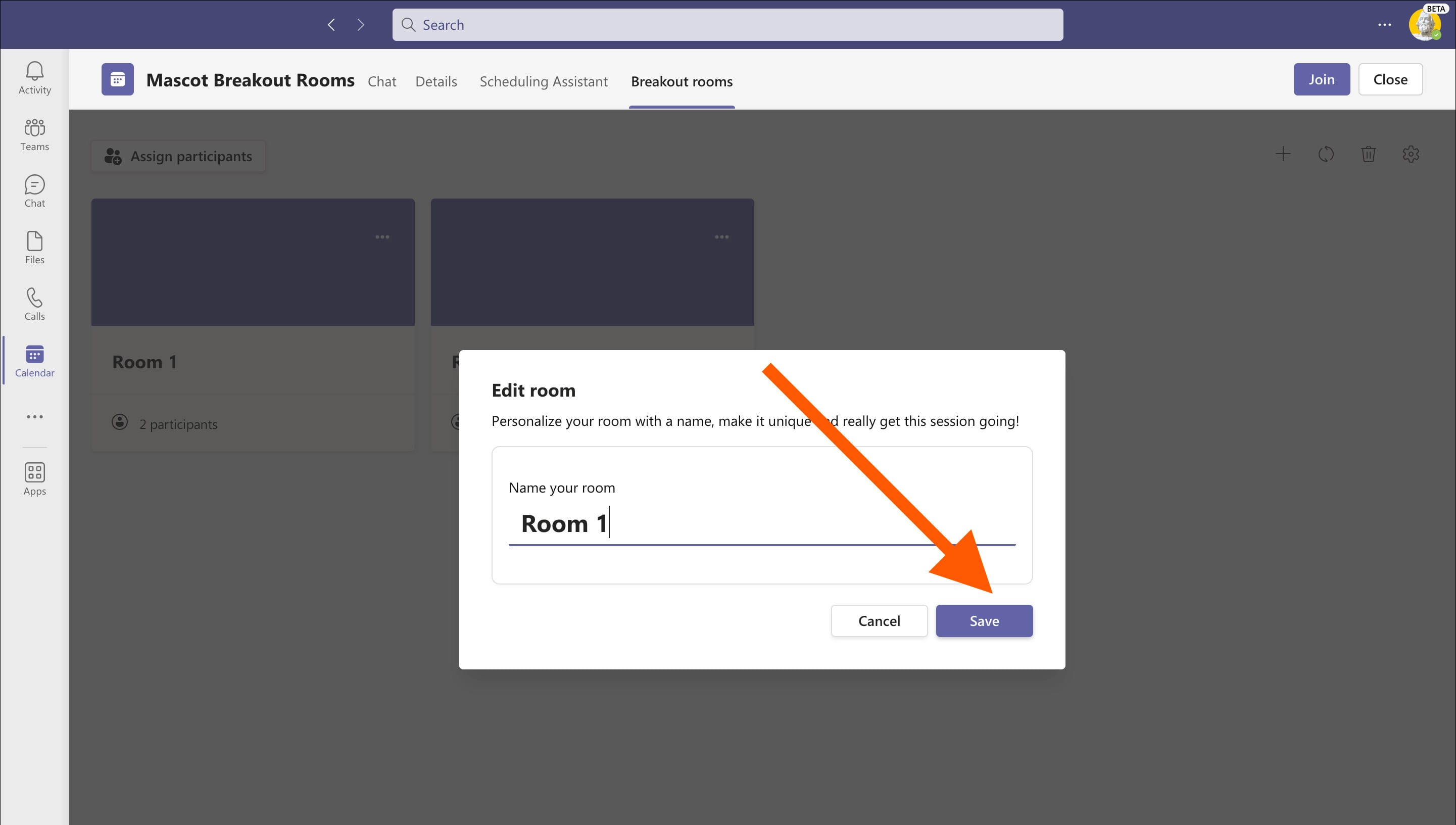This screenshot has height=825, width=1456.
Task: Switch to the Details tab
Action: (435, 82)
